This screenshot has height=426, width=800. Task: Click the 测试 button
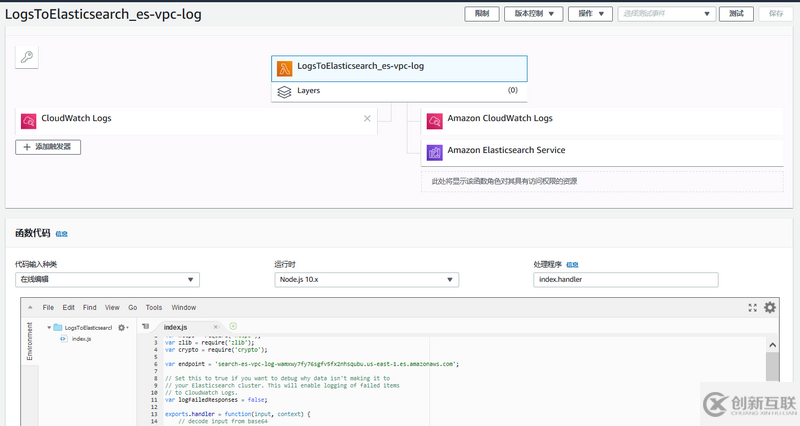click(736, 14)
